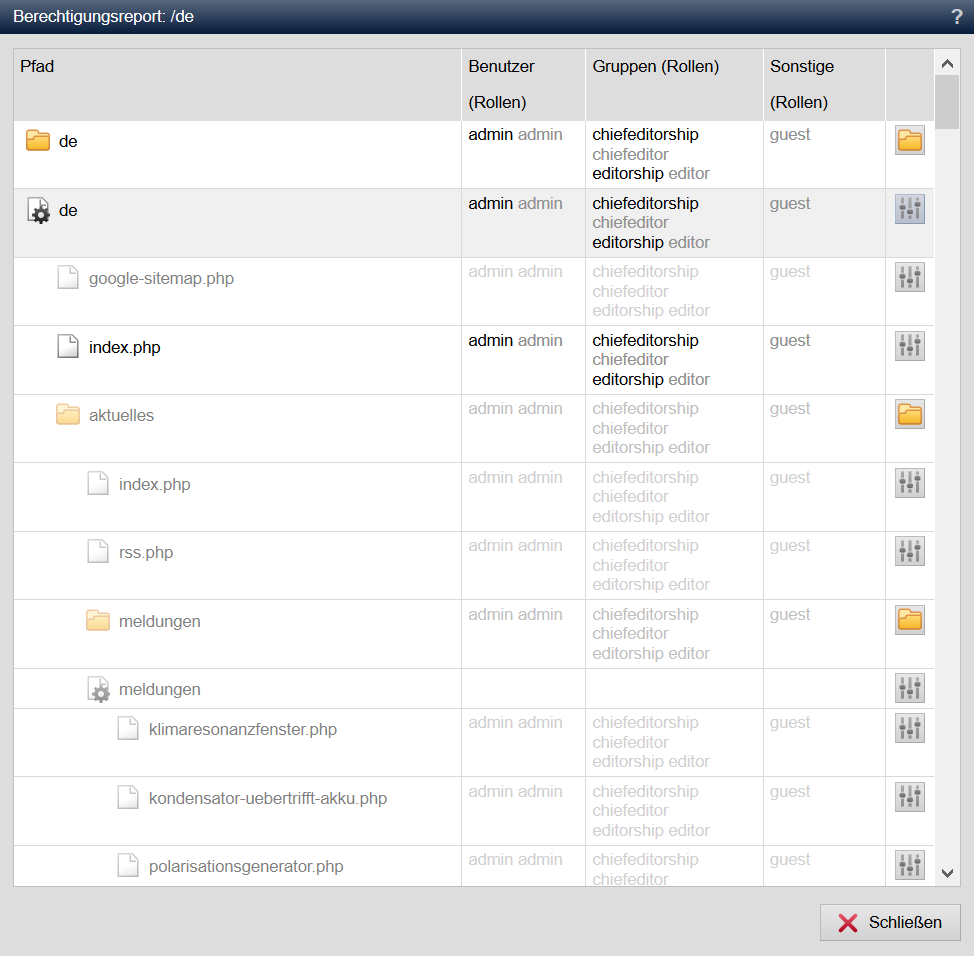Click the Pfad column header
Image resolution: width=974 pixels, height=956 pixels.
pyautogui.click(x=37, y=67)
